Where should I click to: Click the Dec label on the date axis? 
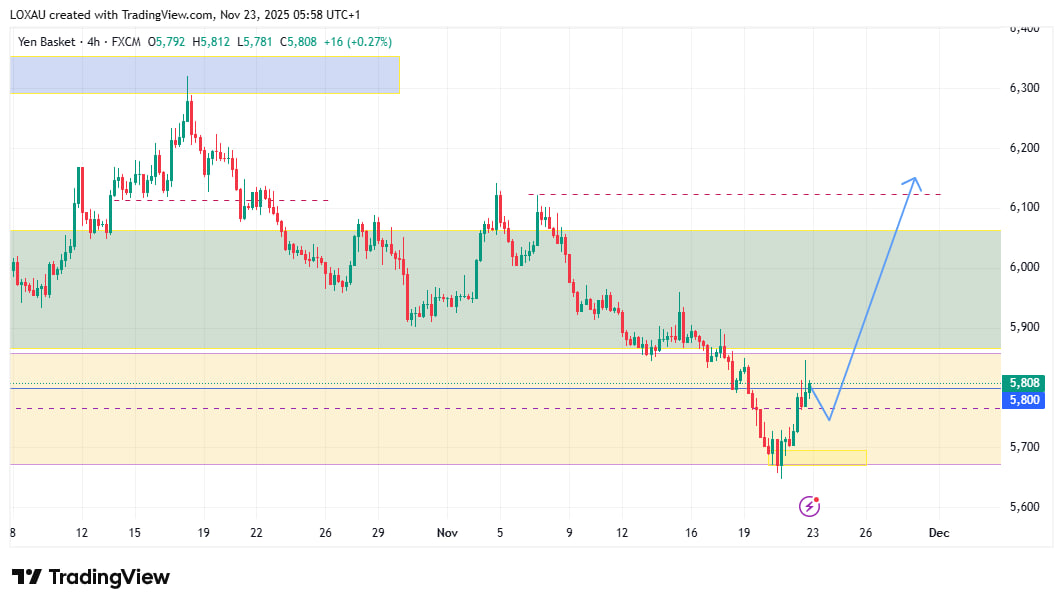click(938, 533)
